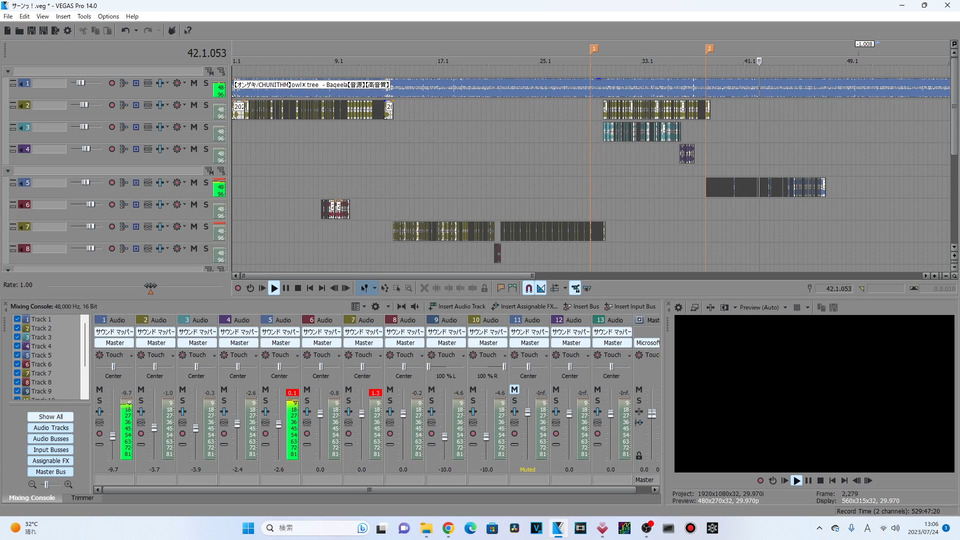Viewport: 960px width, 540px height.
Task: Open the project properties gear icon
Action: click(x=68, y=31)
